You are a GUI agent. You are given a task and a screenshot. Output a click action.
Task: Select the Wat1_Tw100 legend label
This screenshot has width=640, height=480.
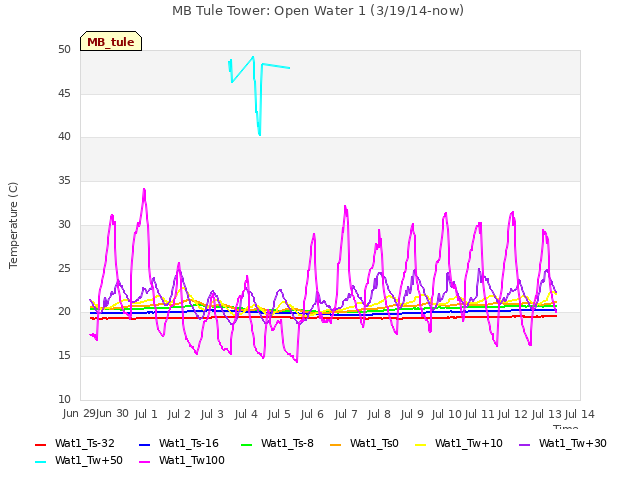click(192, 461)
